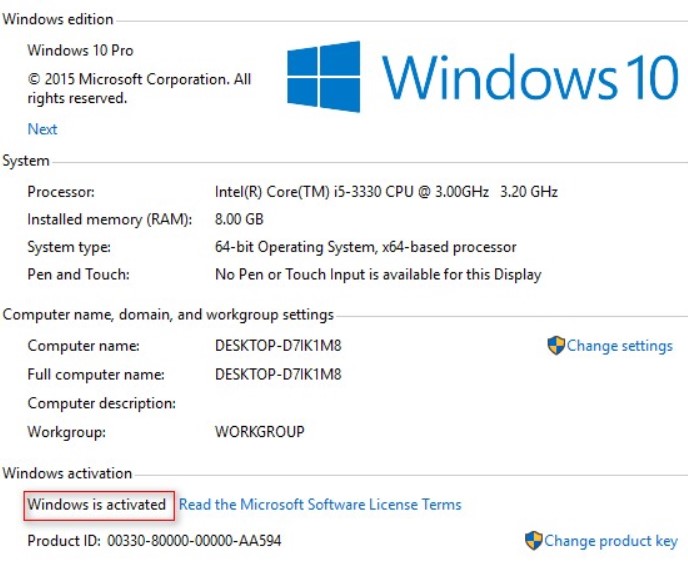Click the copyright 2015 Microsoft Corporation text
This screenshot has width=688, height=567.
pos(139,89)
